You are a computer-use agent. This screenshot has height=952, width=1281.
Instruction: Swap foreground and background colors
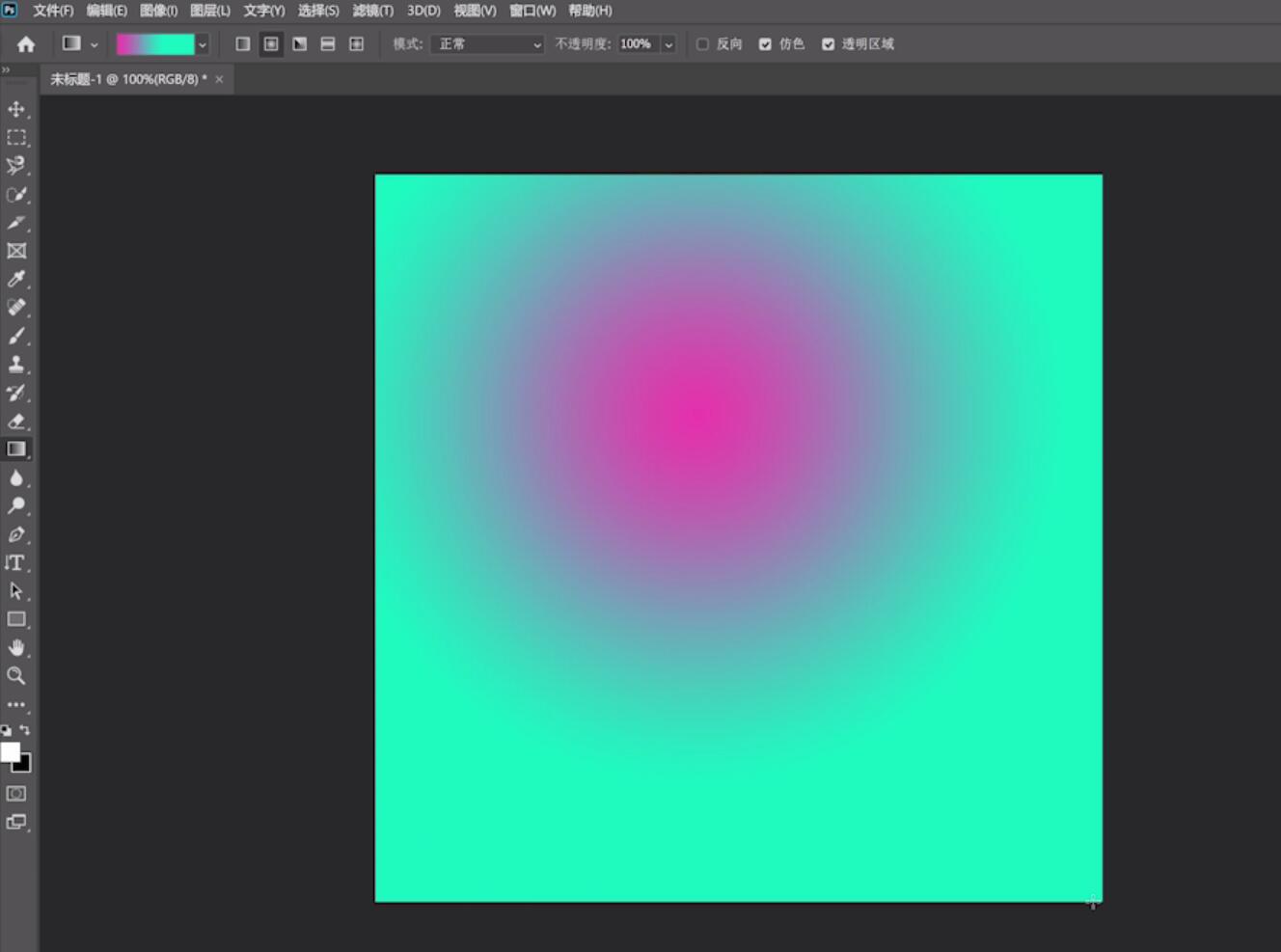tap(25, 730)
